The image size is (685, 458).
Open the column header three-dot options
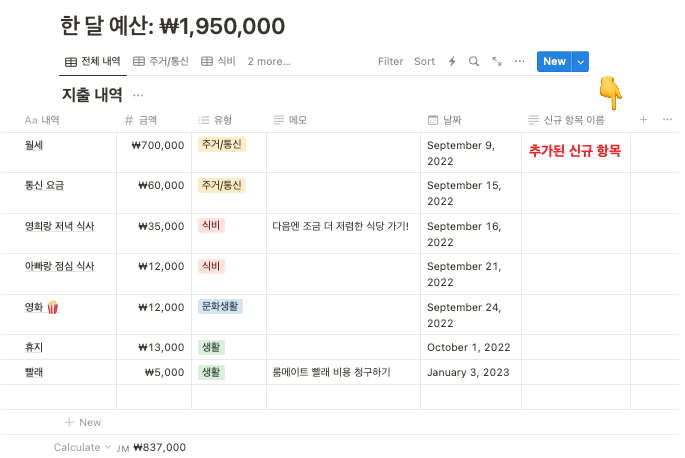[667, 120]
